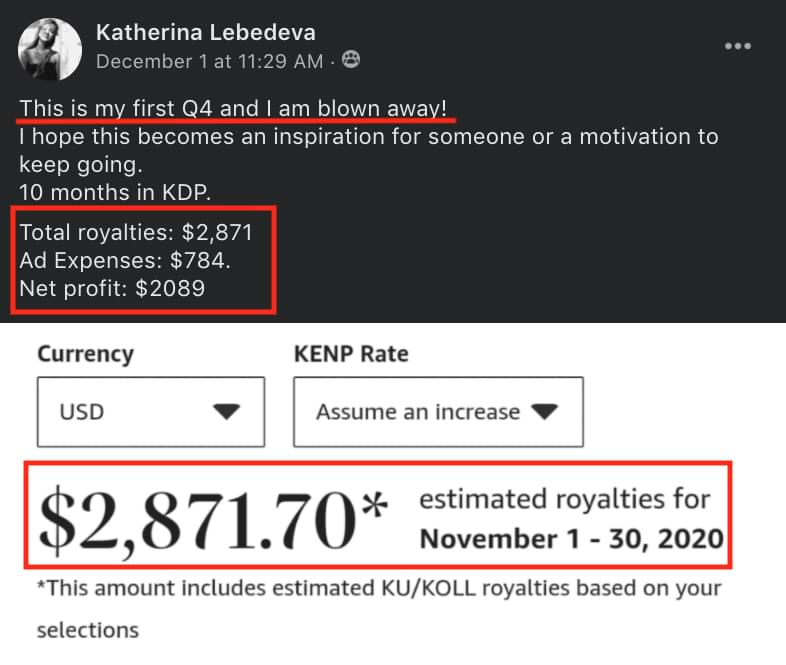Click the December 1 at 11:29 AM timestamp
Screen dimensions: 786x665
[210, 62]
